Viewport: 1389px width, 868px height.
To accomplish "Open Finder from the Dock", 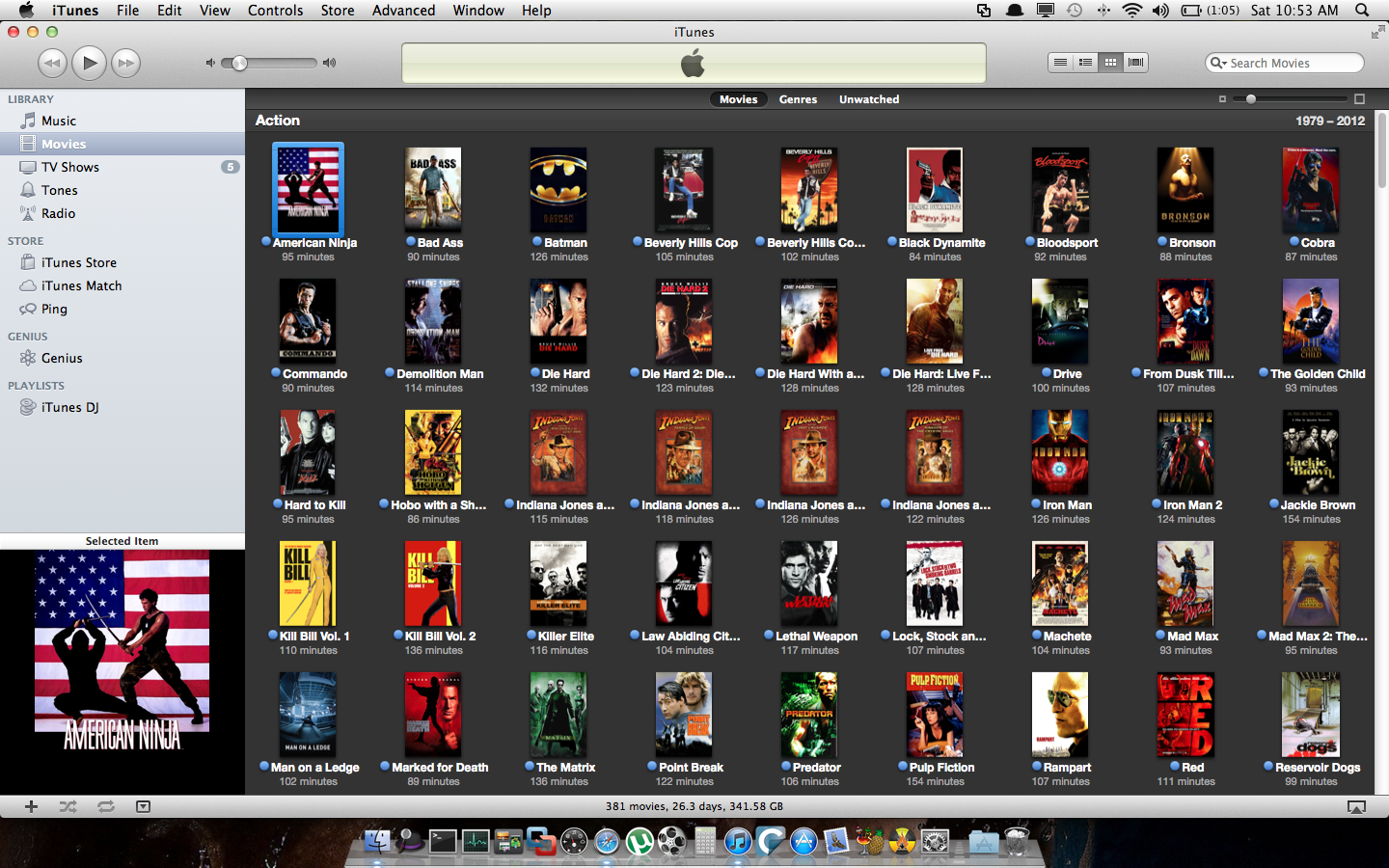I will [377, 842].
